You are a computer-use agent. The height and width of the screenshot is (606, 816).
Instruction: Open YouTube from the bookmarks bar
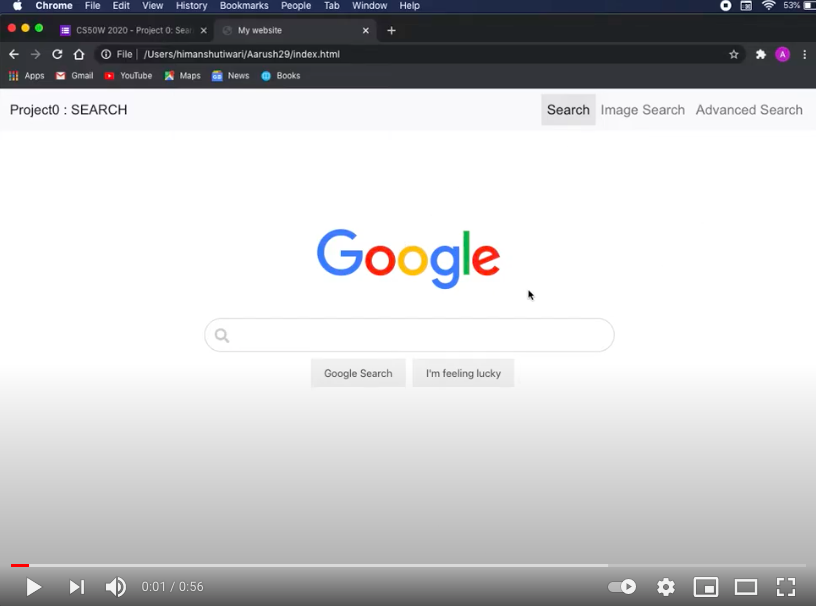[128, 75]
